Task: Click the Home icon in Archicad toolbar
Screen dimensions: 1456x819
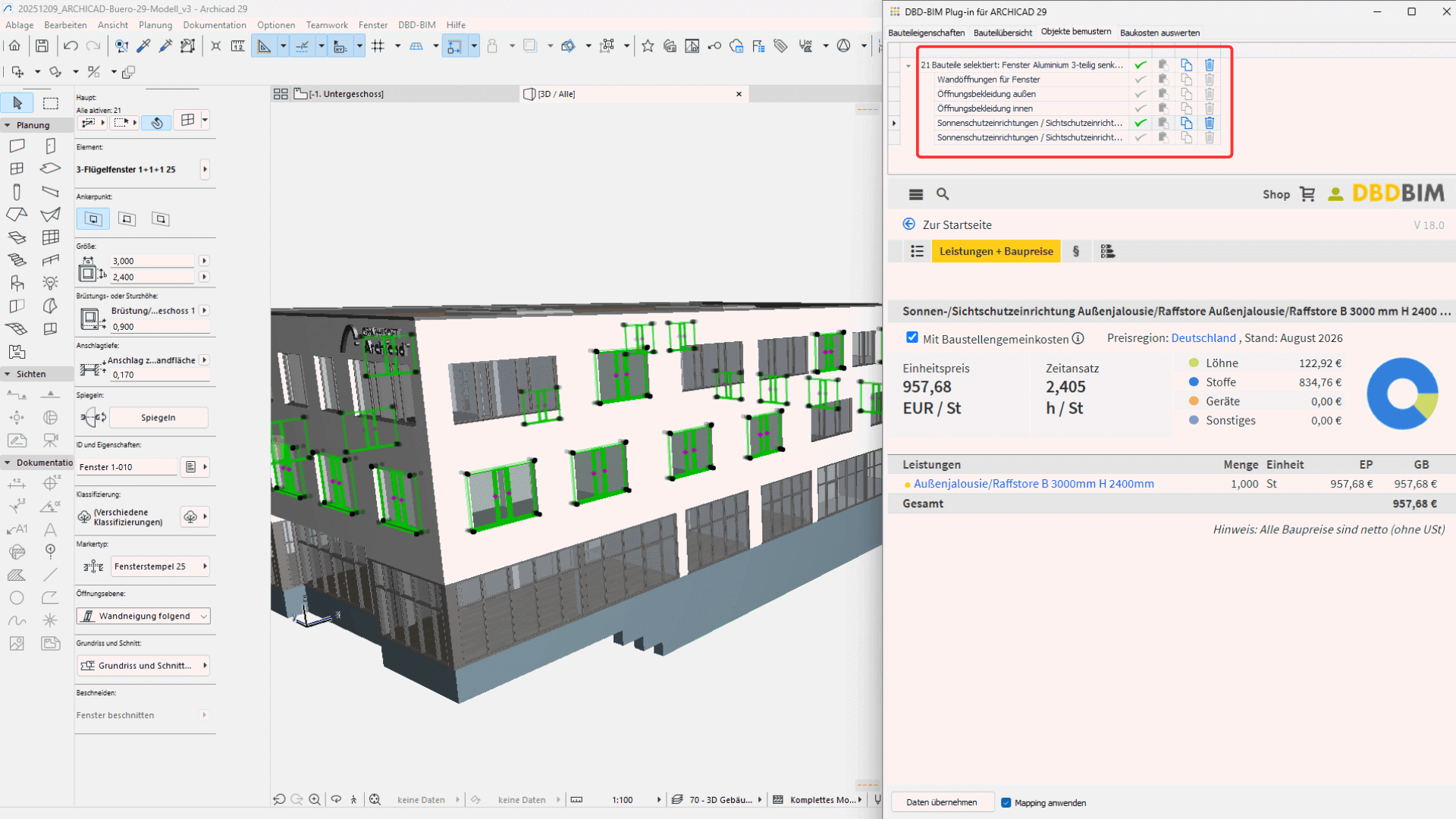Action: tap(14, 46)
